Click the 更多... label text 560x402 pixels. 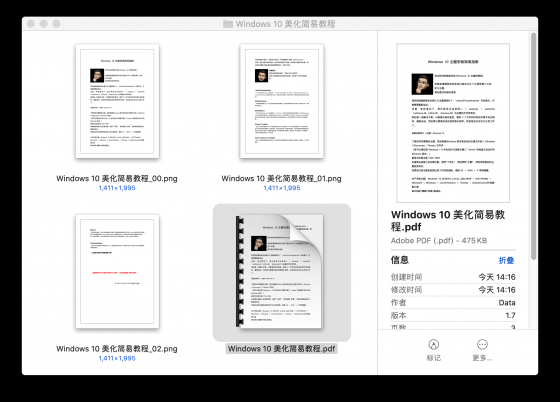tap(482, 358)
